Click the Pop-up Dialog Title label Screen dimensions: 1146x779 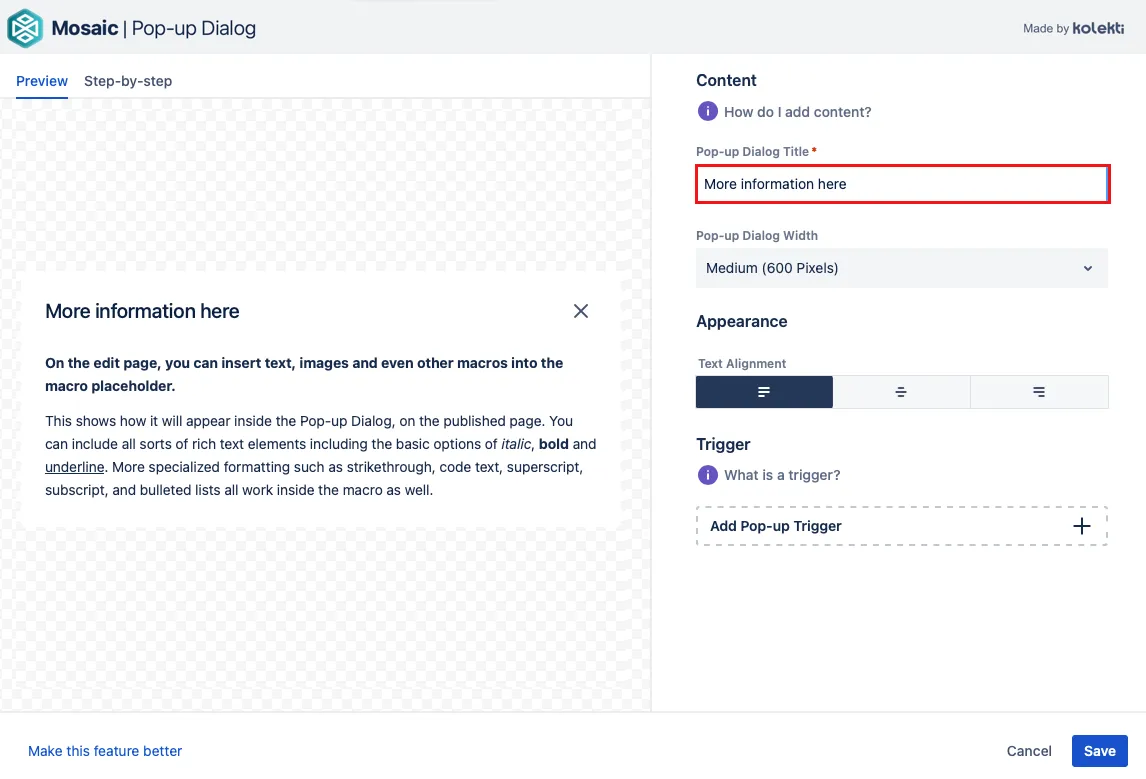click(x=752, y=152)
